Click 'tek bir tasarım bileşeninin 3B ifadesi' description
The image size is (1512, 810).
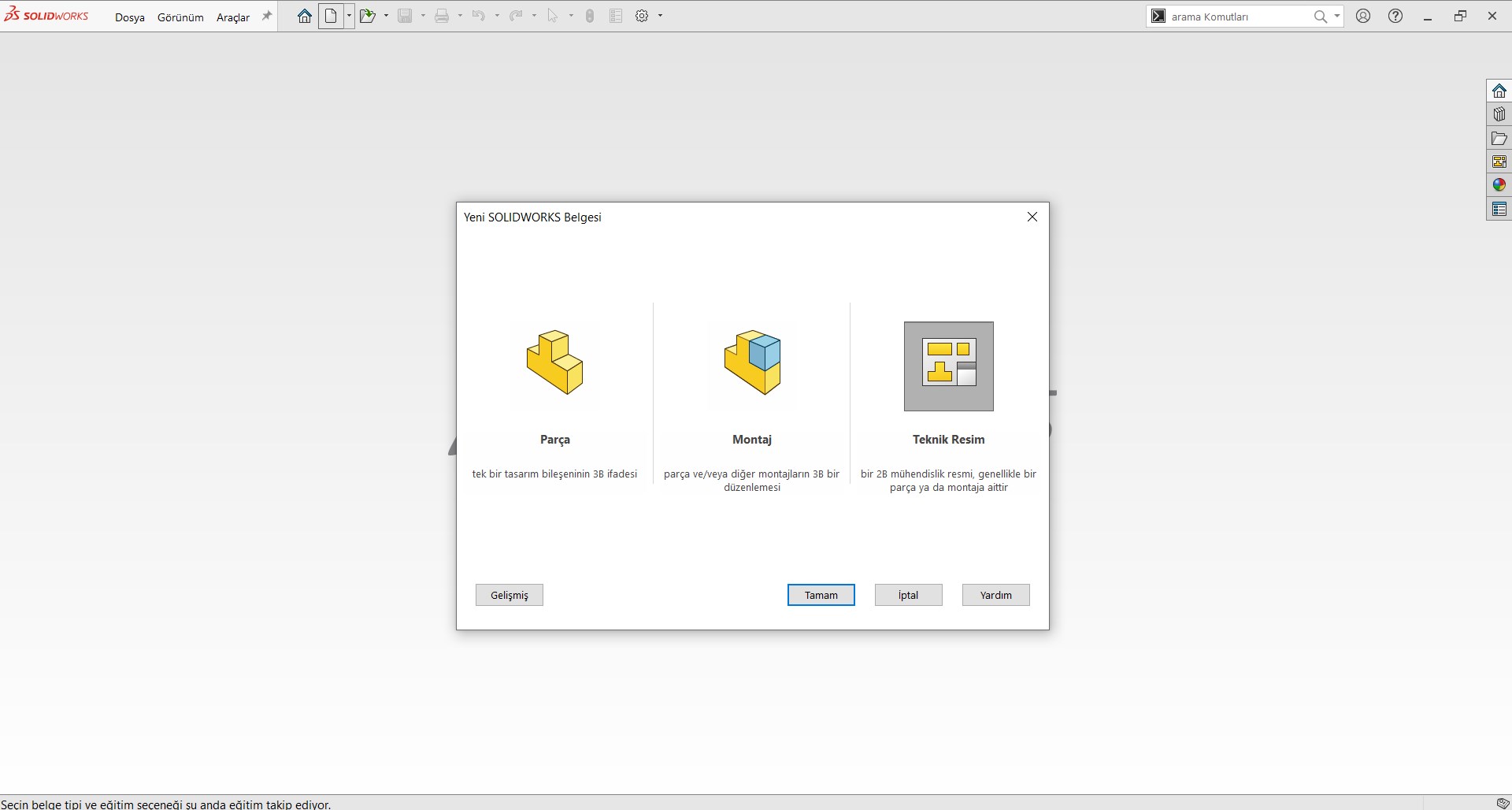click(x=555, y=474)
